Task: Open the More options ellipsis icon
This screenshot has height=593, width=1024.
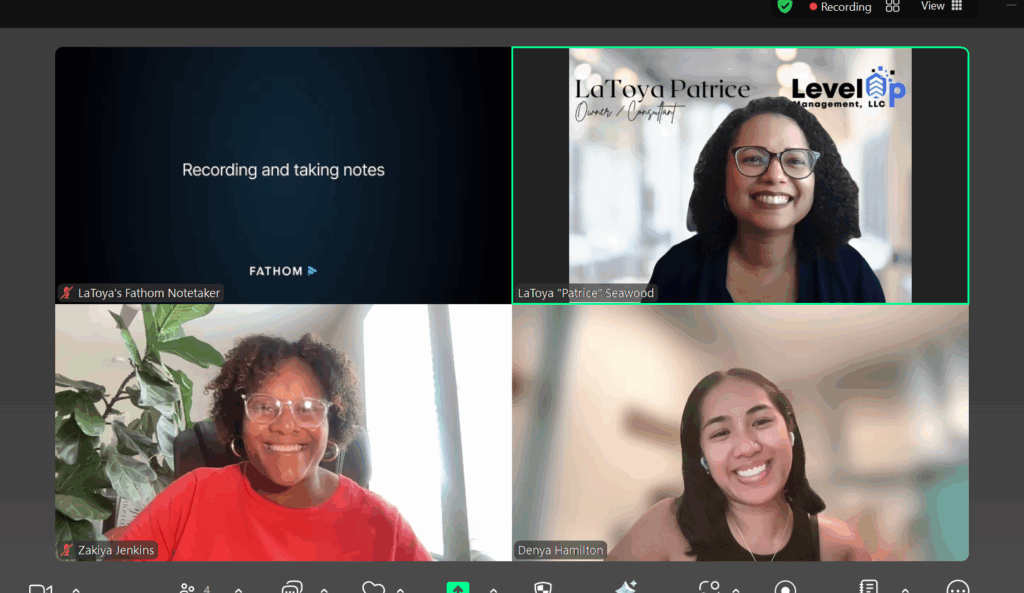Action: tap(957, 588)
